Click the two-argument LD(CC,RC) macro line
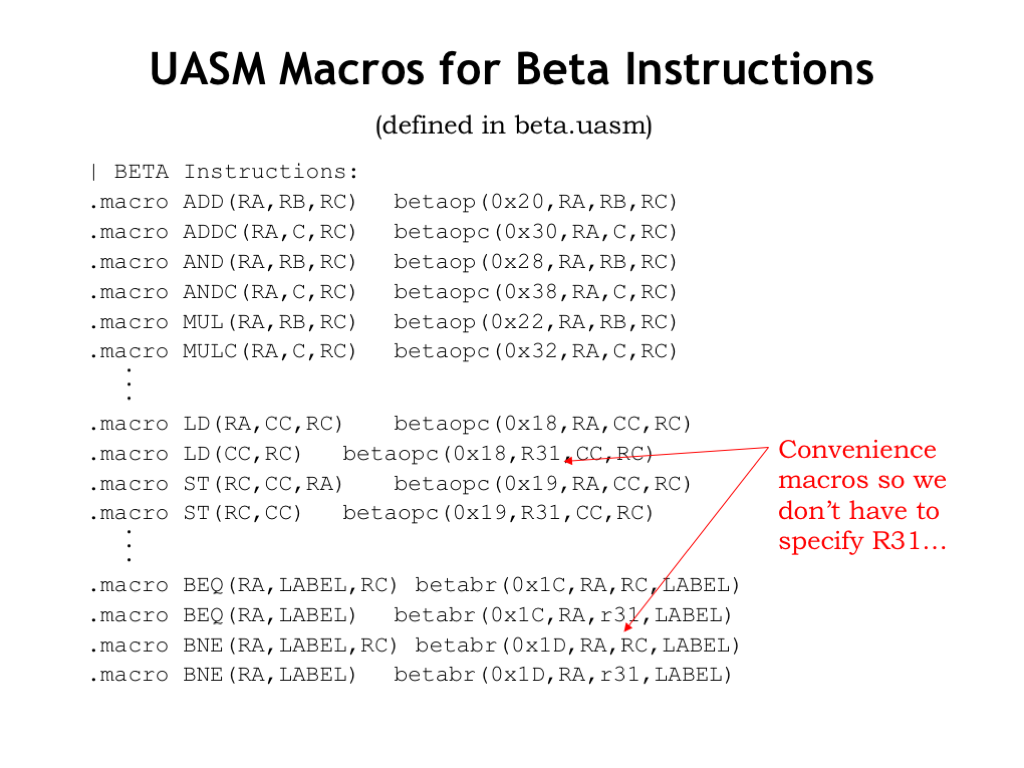The height and width of the screenshot is (768, 1024). tap(371, 454)
